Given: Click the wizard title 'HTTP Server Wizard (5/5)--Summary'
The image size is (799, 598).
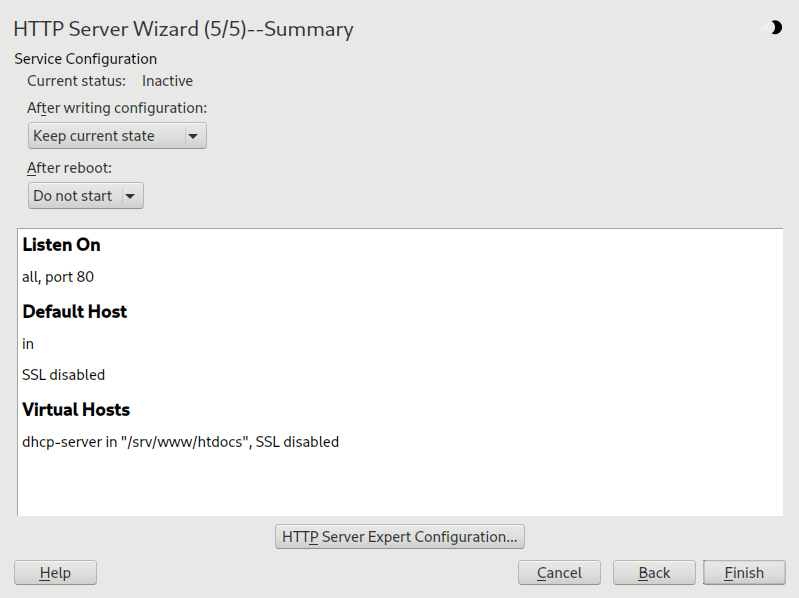Looking at the screenshot, I should 183,30.
